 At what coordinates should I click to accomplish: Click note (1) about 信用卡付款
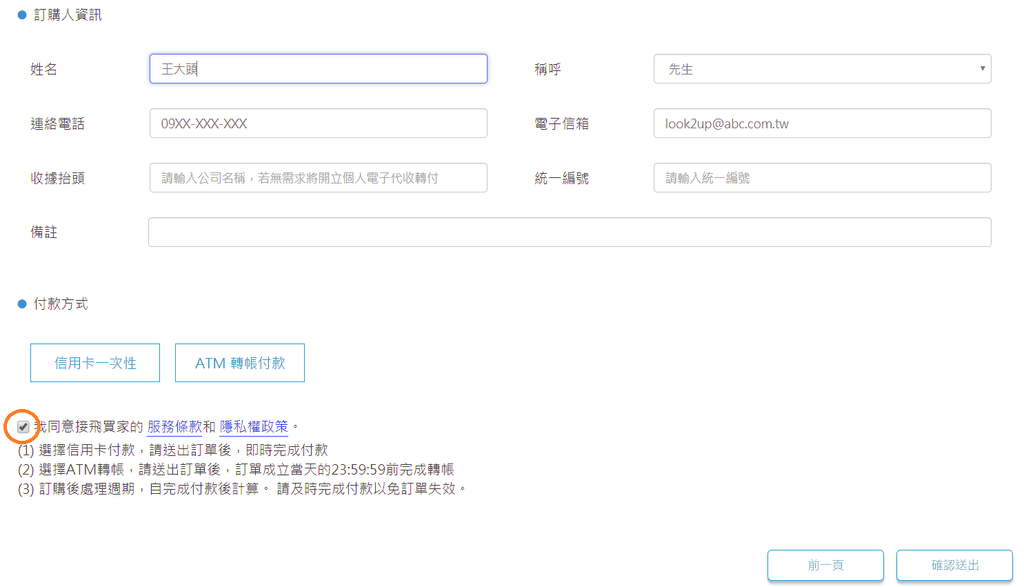point(173,450)
